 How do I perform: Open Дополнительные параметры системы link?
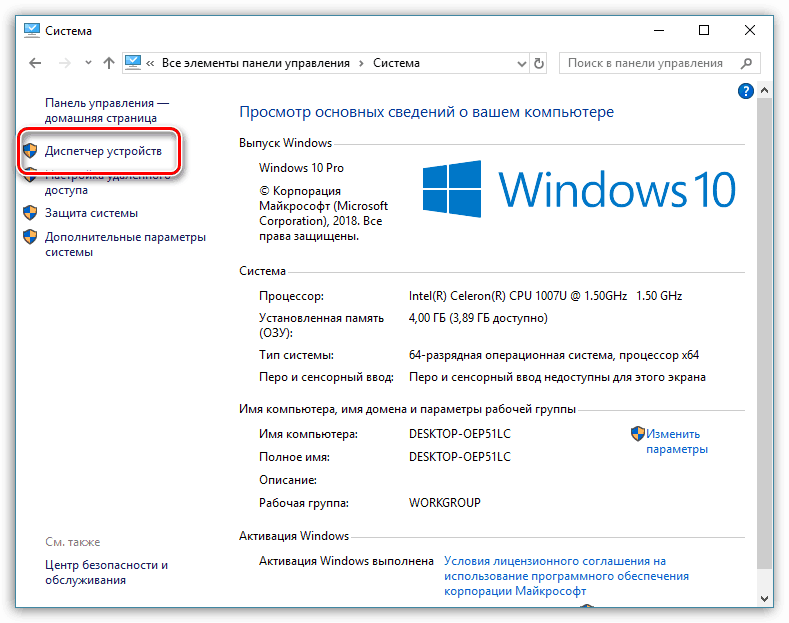(x=125, y=244)
